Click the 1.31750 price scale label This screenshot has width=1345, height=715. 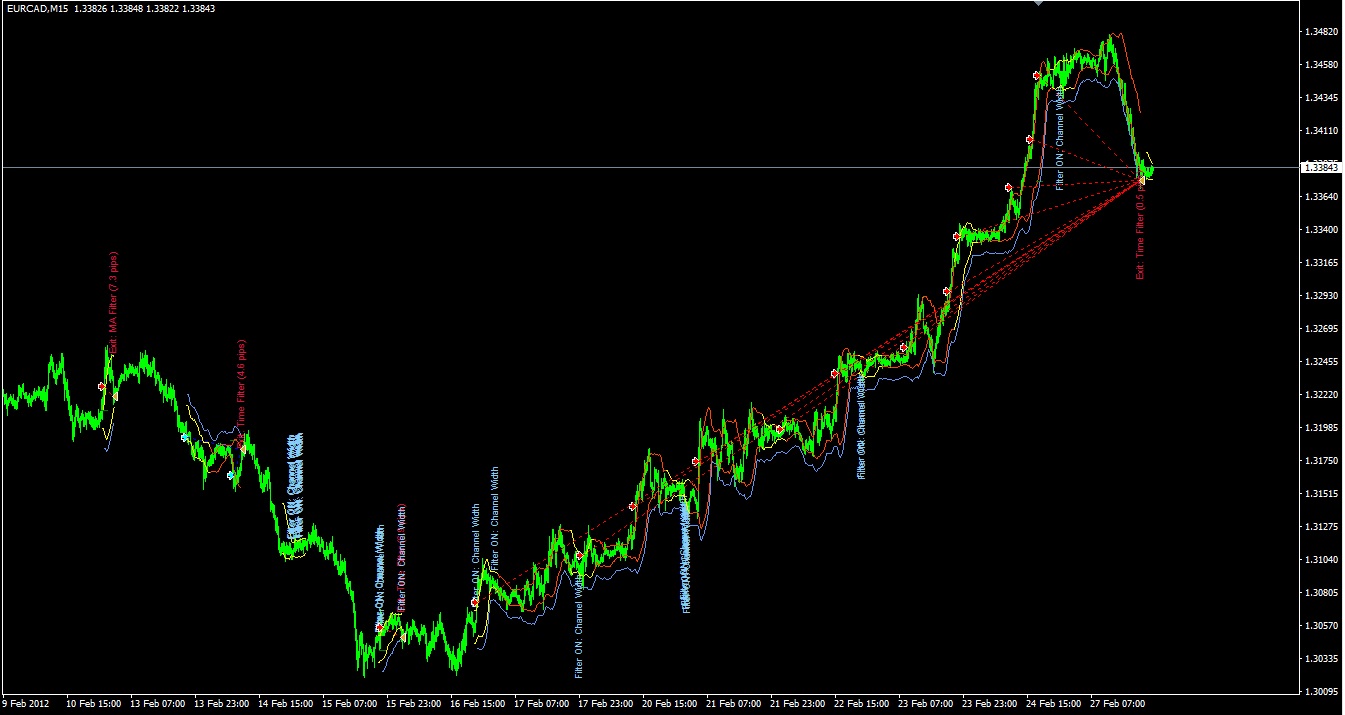point(1322,461)
